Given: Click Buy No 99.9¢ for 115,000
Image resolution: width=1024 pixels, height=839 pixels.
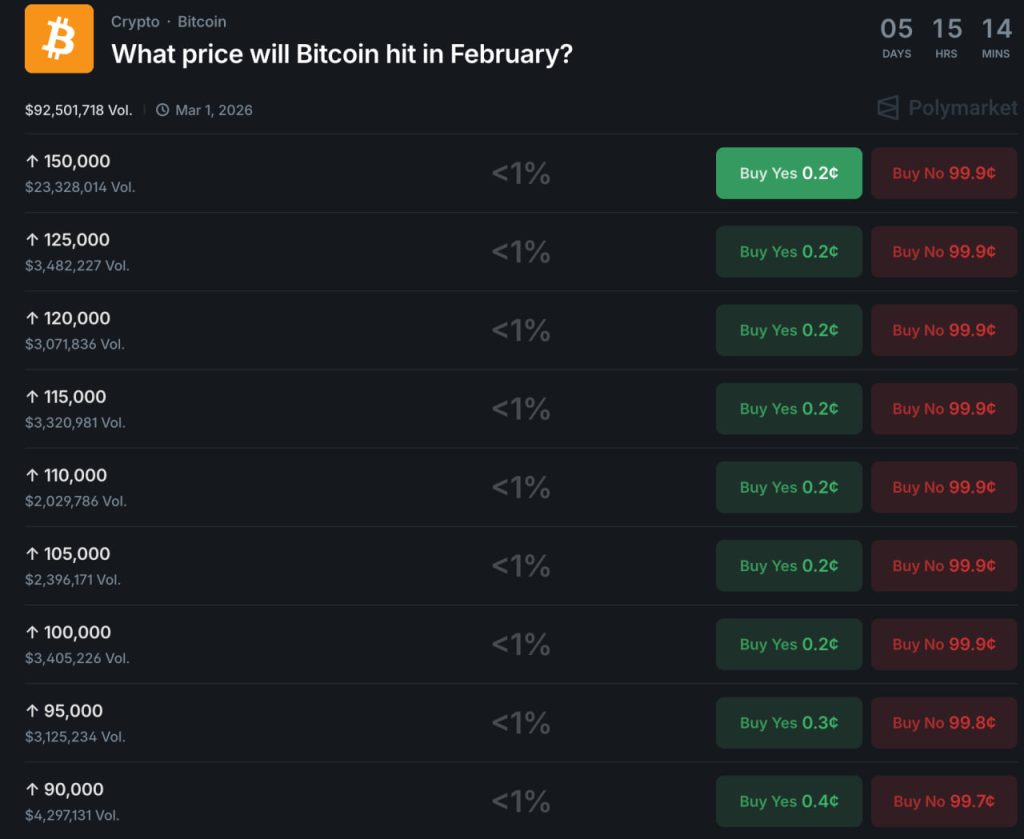Looking at the screenshot, I should click(x=943, y=408).
